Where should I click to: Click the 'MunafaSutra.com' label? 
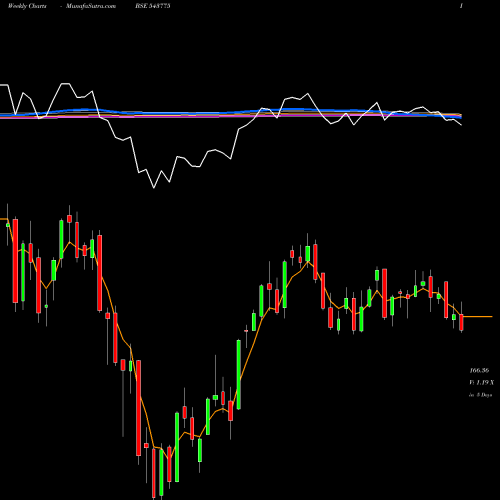pyautogui.click(x=91, y=6)
